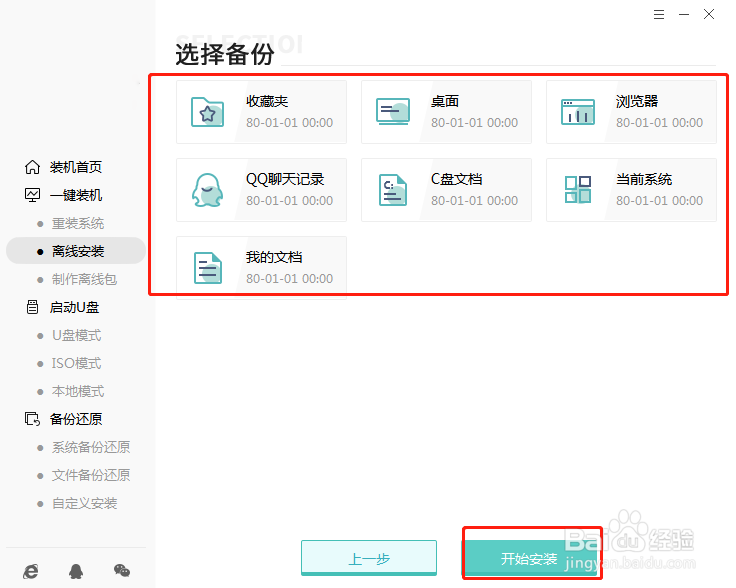Choose 系统备份还原 in sidebar
736x588 pixels.
(x=91, y=447)
